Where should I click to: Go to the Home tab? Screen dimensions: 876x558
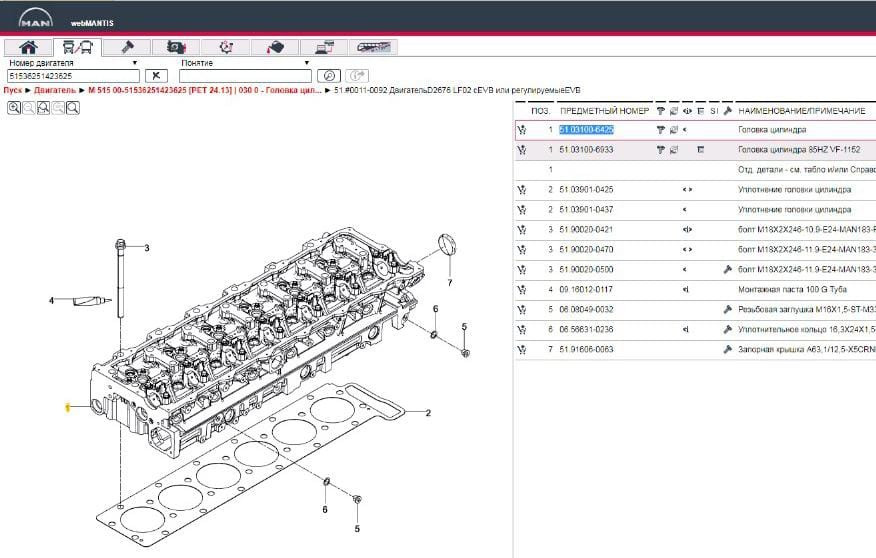pyautogui.click(x=28, y=47)
